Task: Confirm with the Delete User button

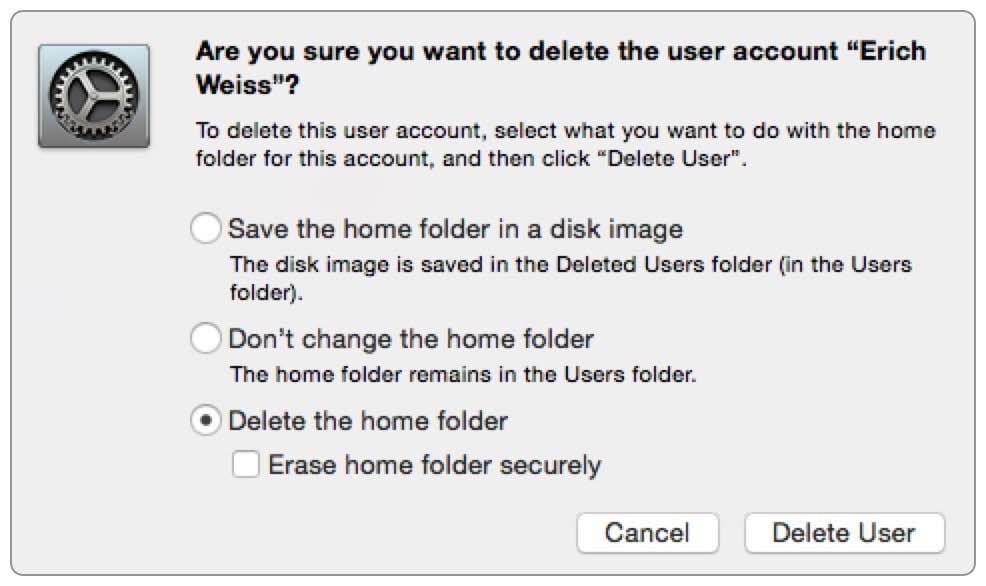Action: (843, 532)
